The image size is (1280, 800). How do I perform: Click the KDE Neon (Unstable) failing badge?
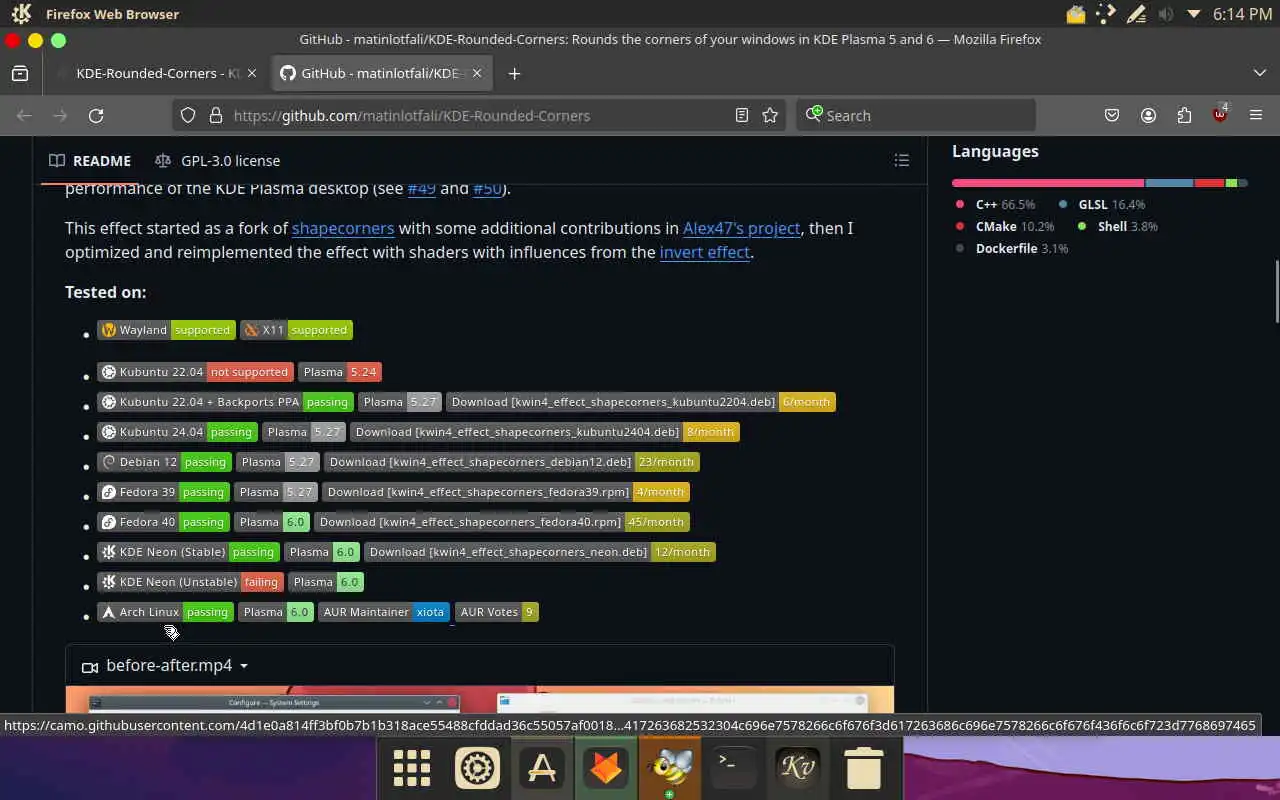[x=190, y=582]
